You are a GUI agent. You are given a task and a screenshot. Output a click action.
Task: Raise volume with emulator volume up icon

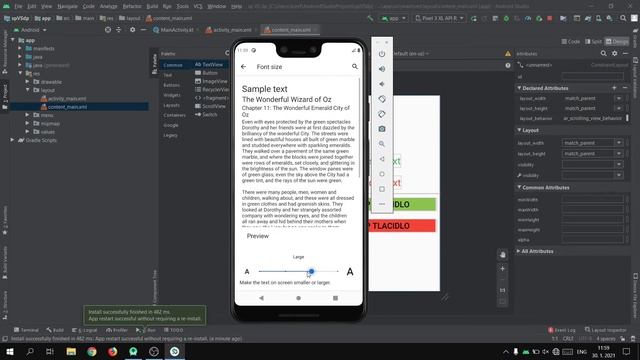coord(382,69)
